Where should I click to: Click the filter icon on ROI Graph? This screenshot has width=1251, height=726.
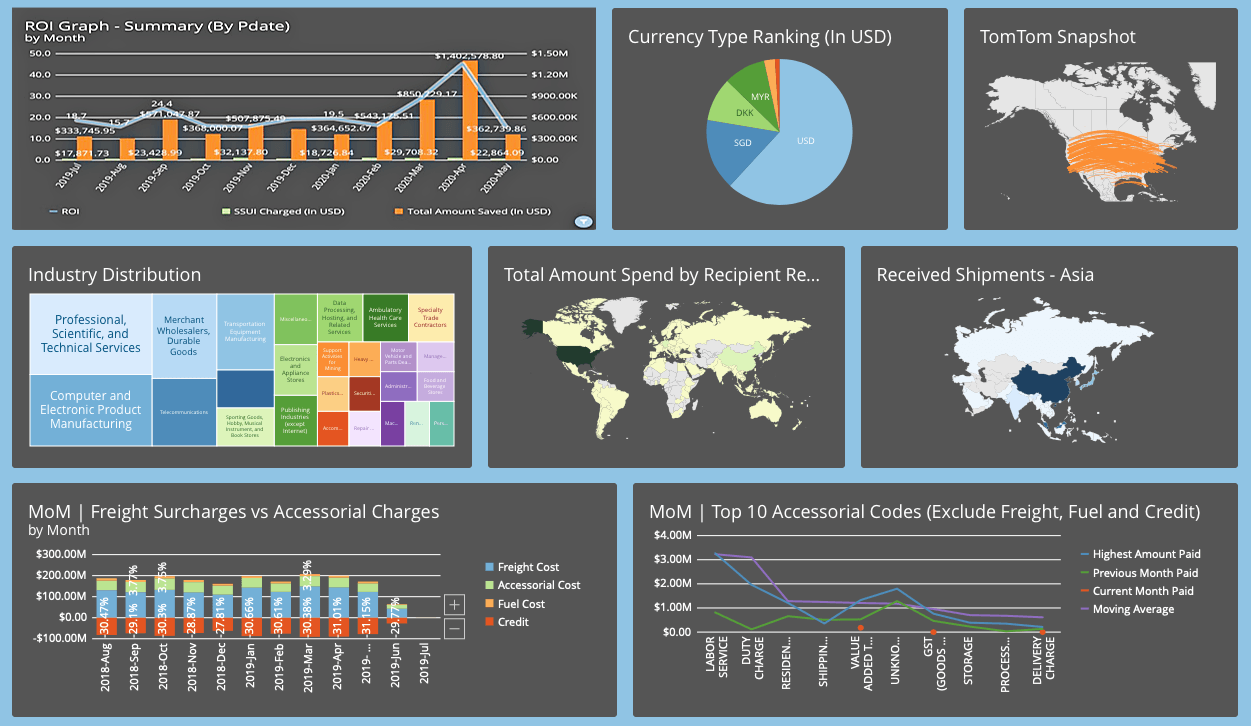584,221
